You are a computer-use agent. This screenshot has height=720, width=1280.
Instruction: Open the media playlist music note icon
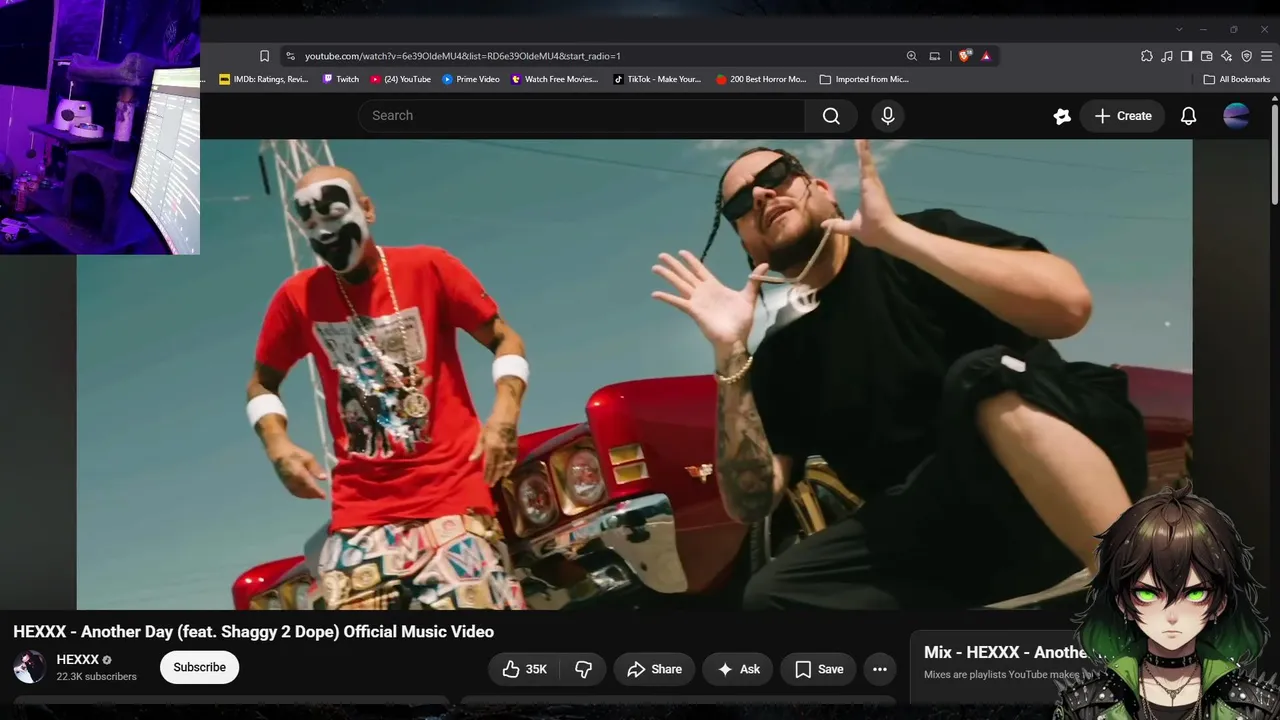pyautogui.click(x=1167, y=56)
